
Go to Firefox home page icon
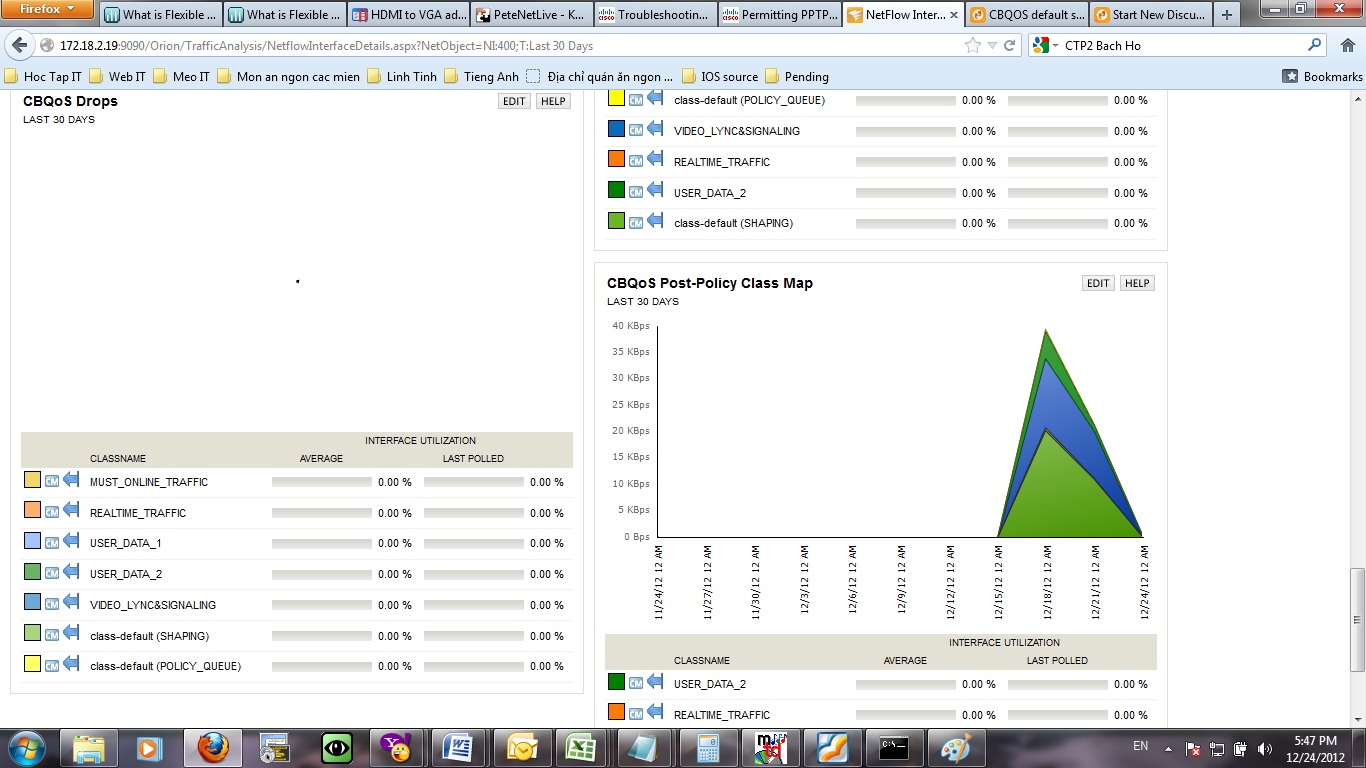pos(1346,45)
